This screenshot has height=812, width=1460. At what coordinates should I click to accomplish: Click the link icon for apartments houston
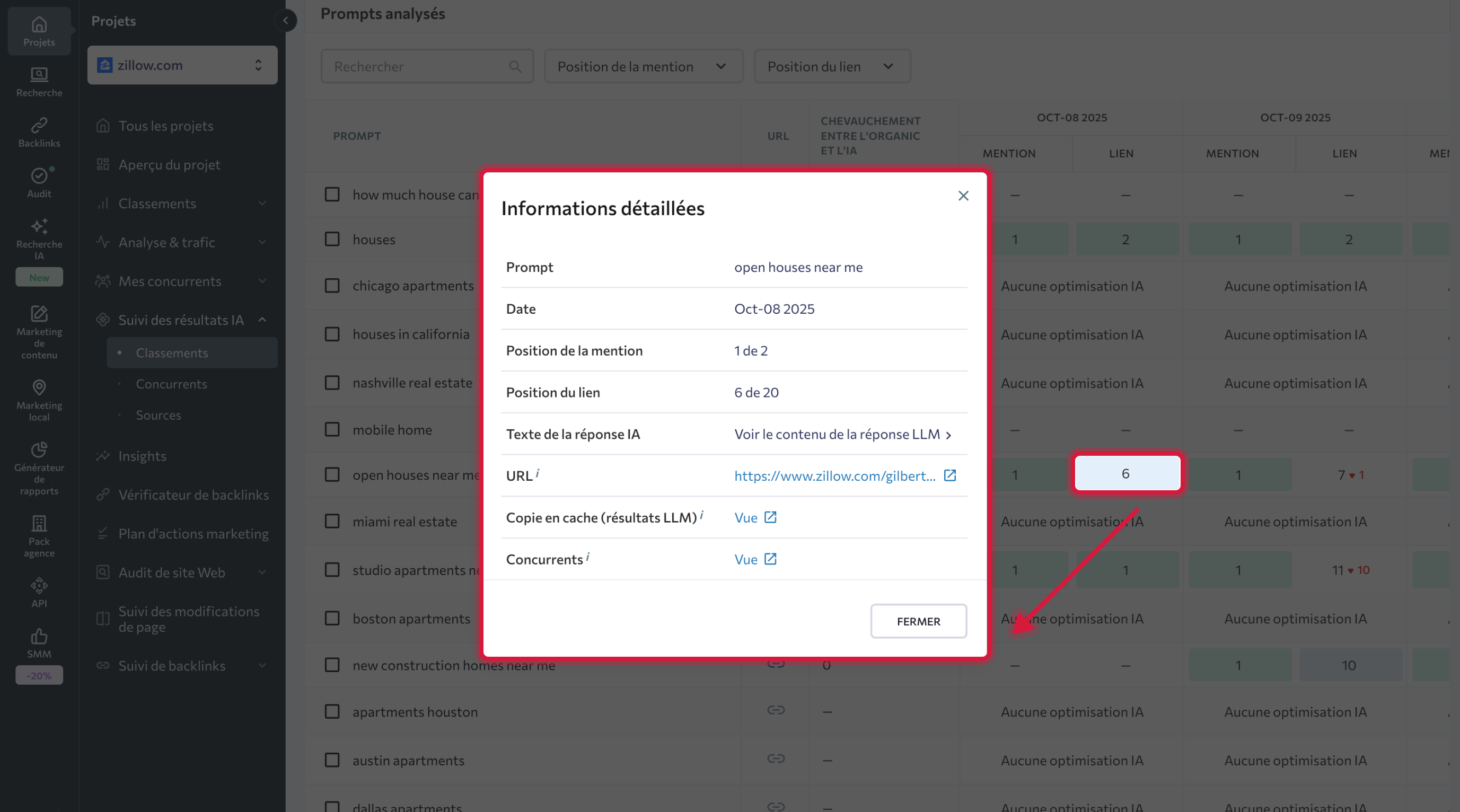click(776, 710)
